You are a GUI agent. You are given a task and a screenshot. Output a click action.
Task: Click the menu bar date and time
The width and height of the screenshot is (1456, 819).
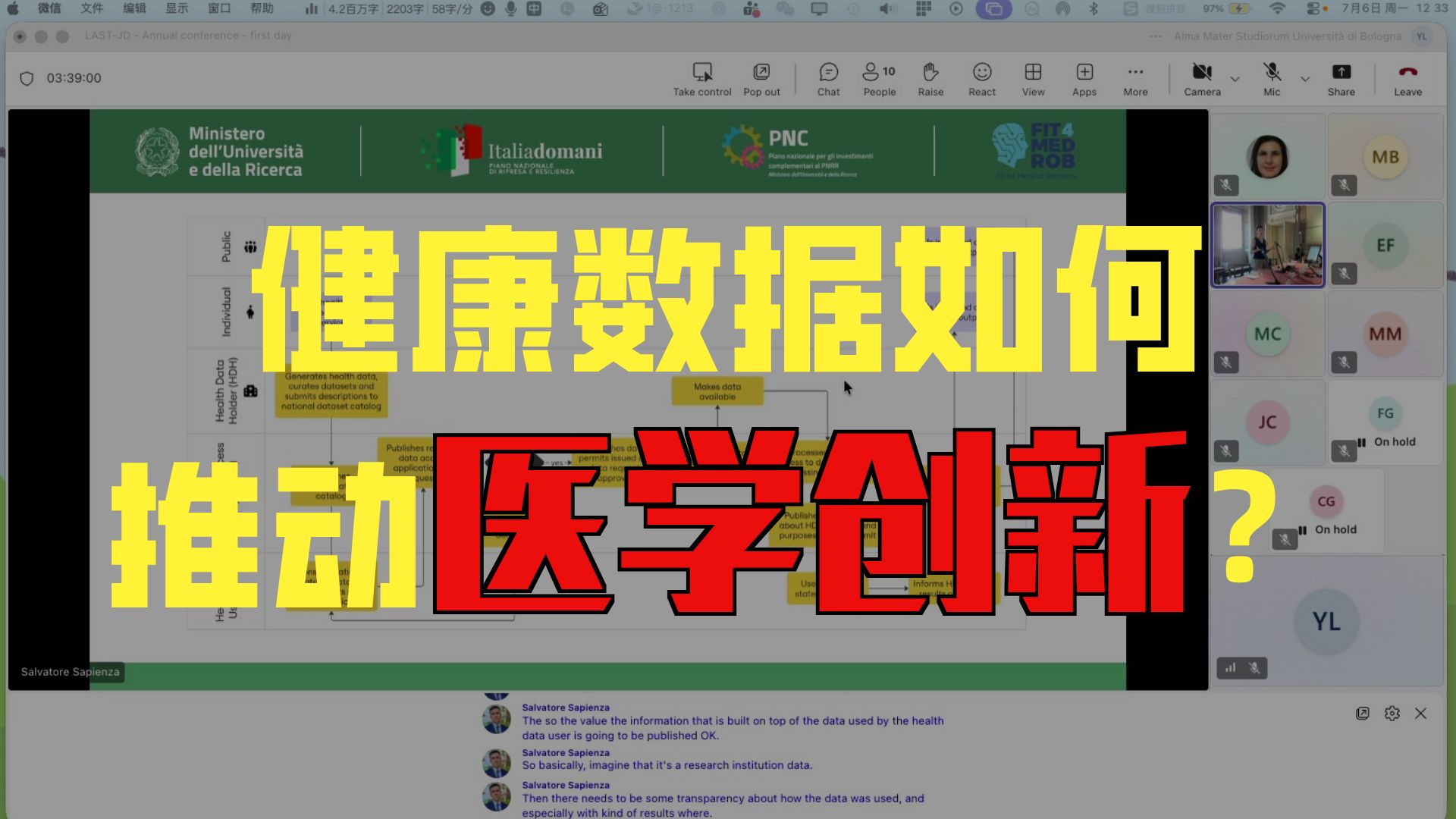(x=1395, y=8)
